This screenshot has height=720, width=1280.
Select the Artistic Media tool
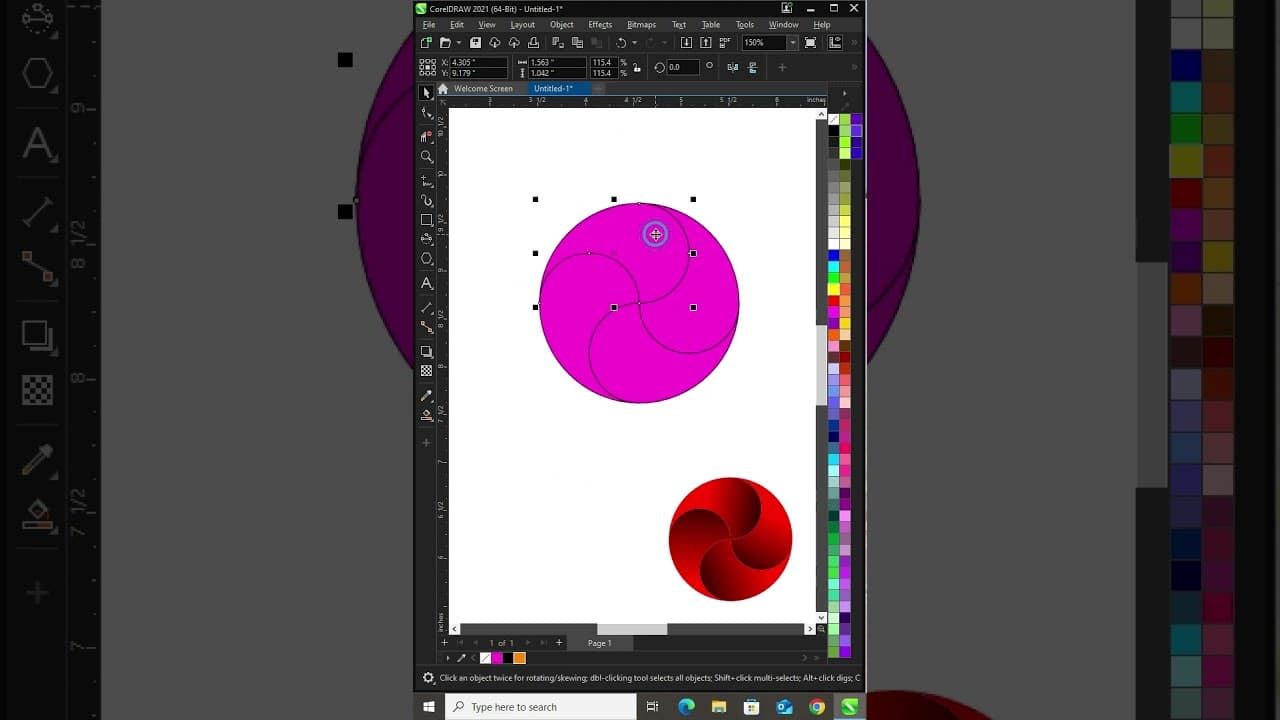point(427,201)
